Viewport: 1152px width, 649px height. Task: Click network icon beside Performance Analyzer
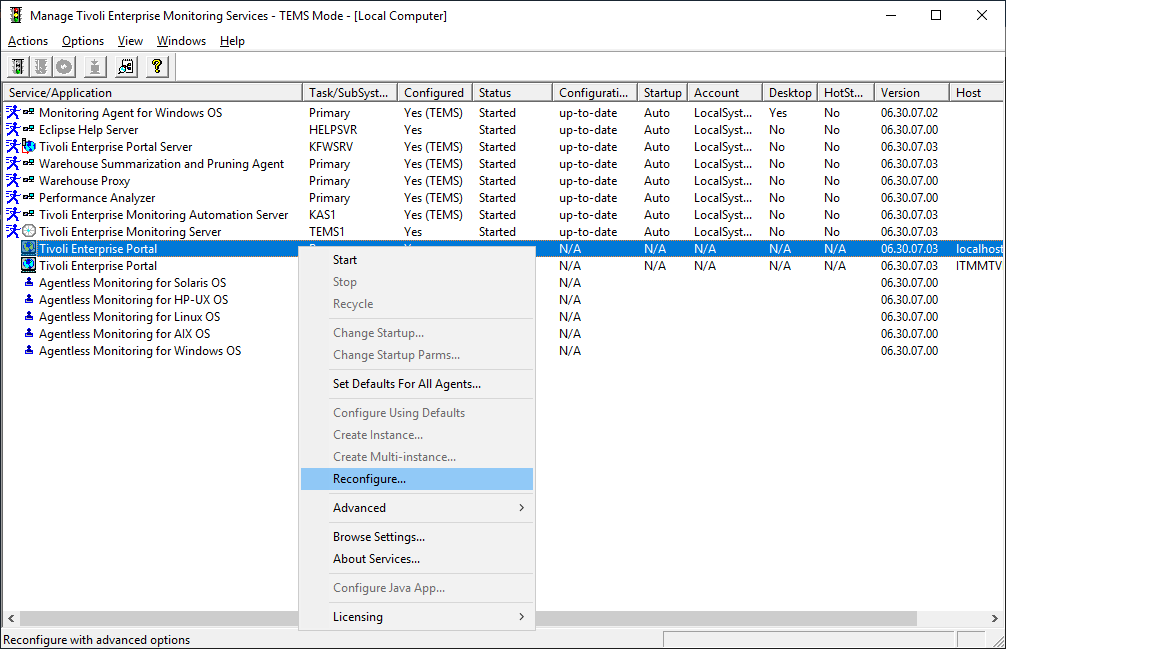(29, 197)
